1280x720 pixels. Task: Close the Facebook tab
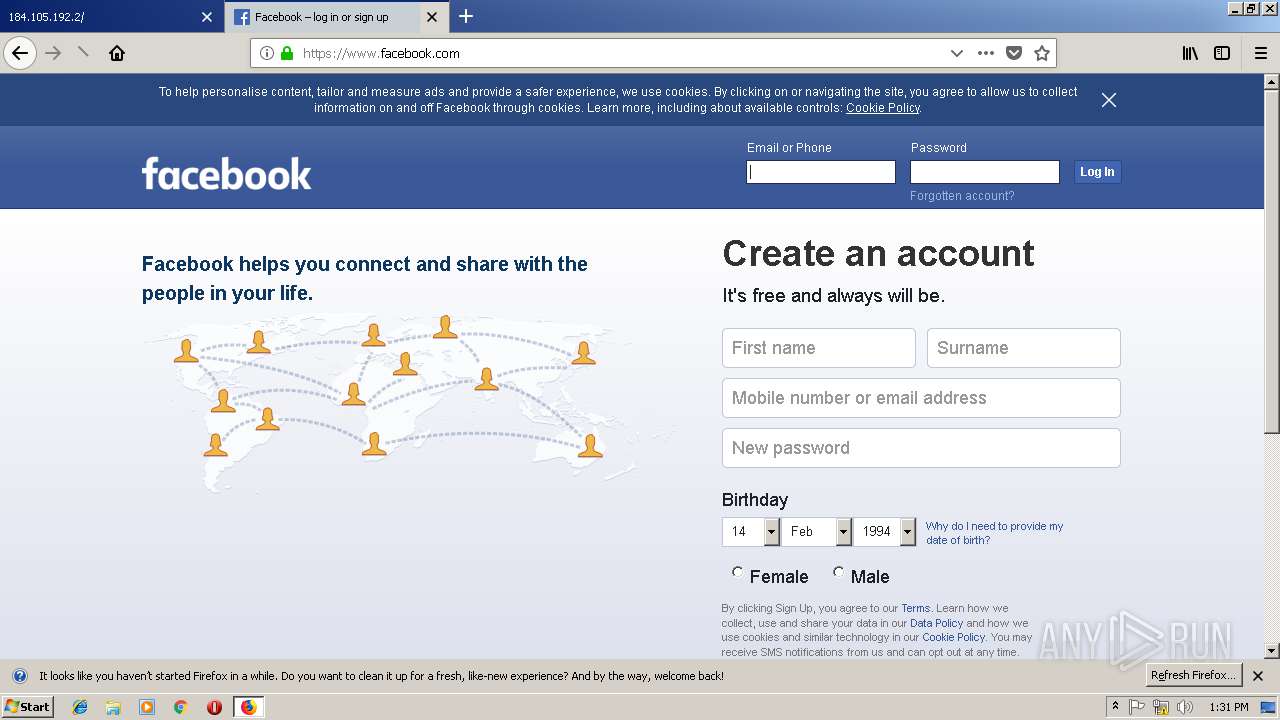(x=432, y=17)
